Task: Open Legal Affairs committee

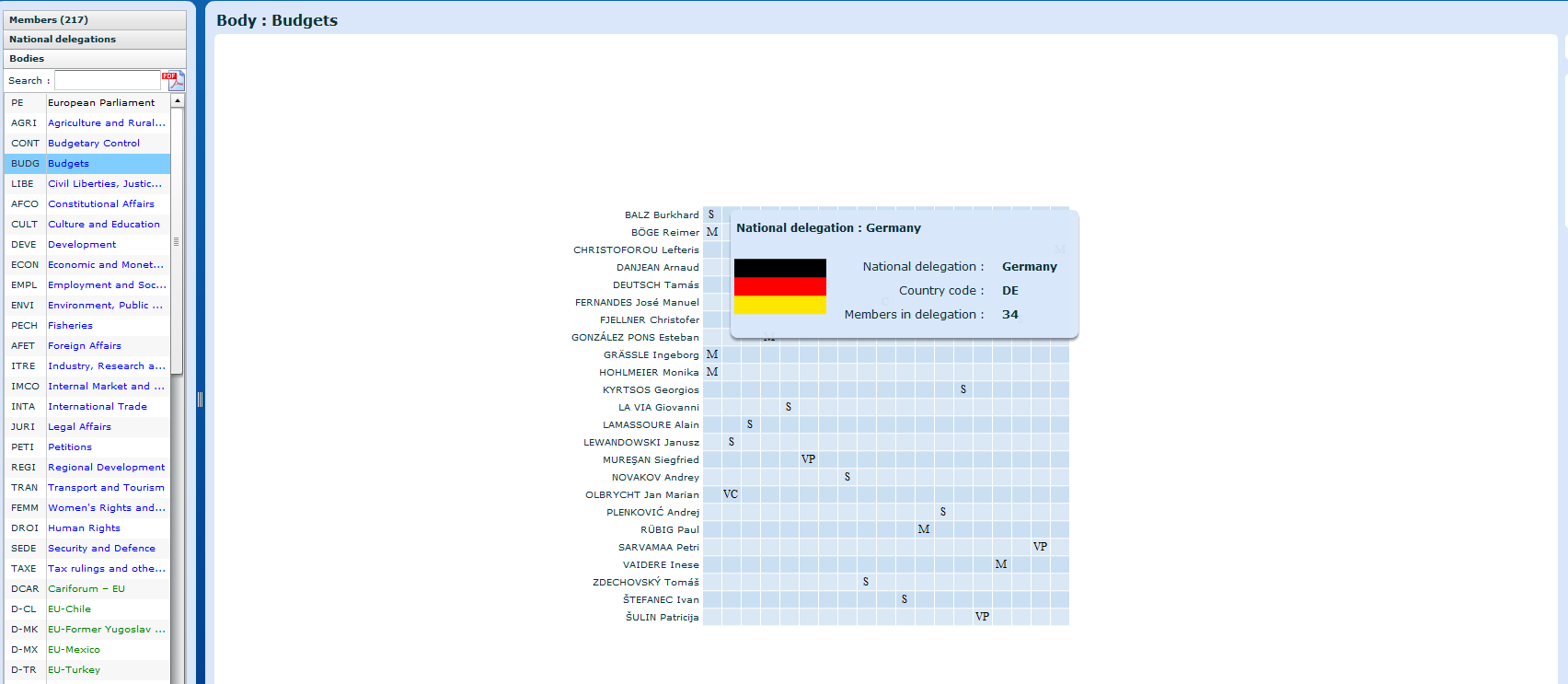Action: (x=87, y=426)
